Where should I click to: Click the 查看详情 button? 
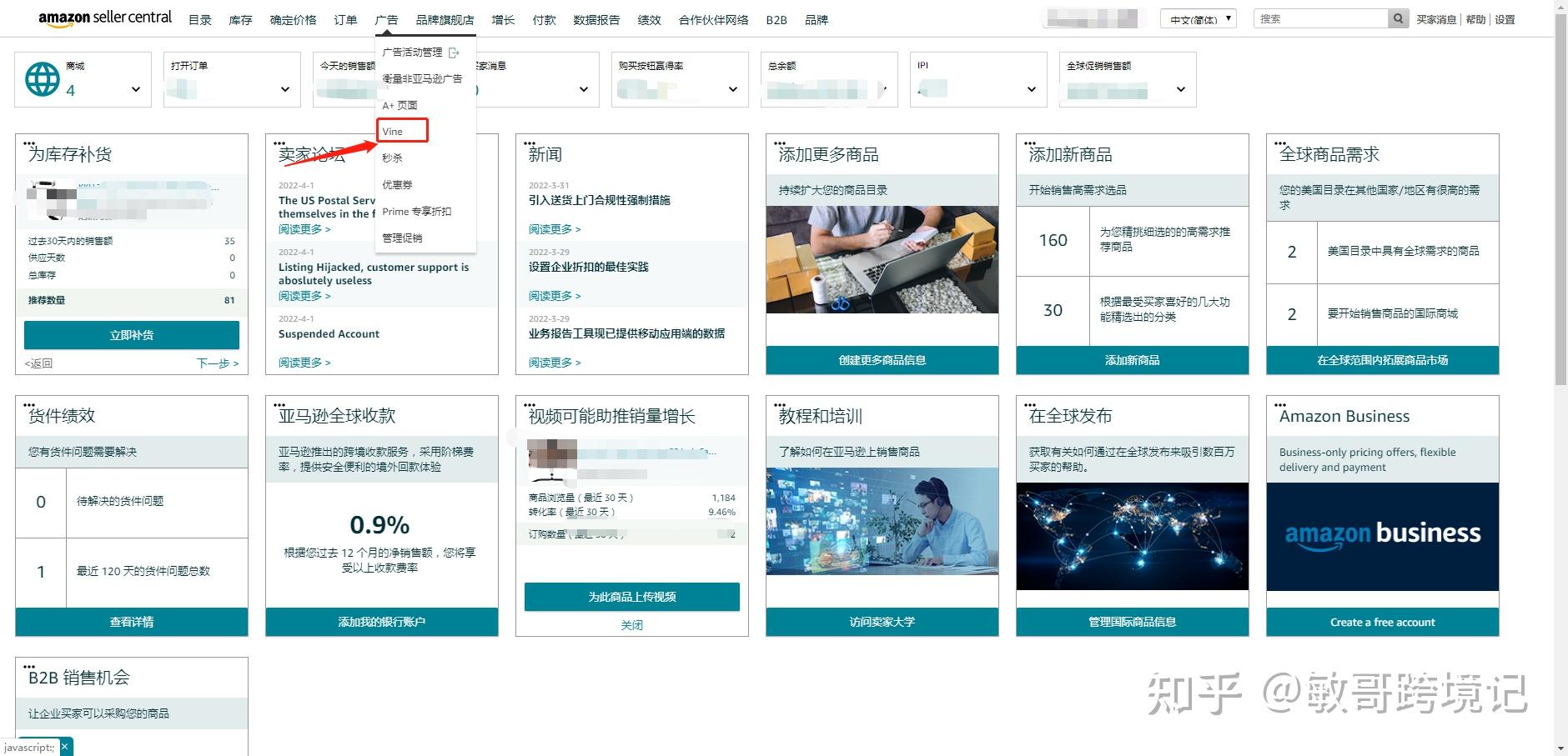[x=132, y=622]
